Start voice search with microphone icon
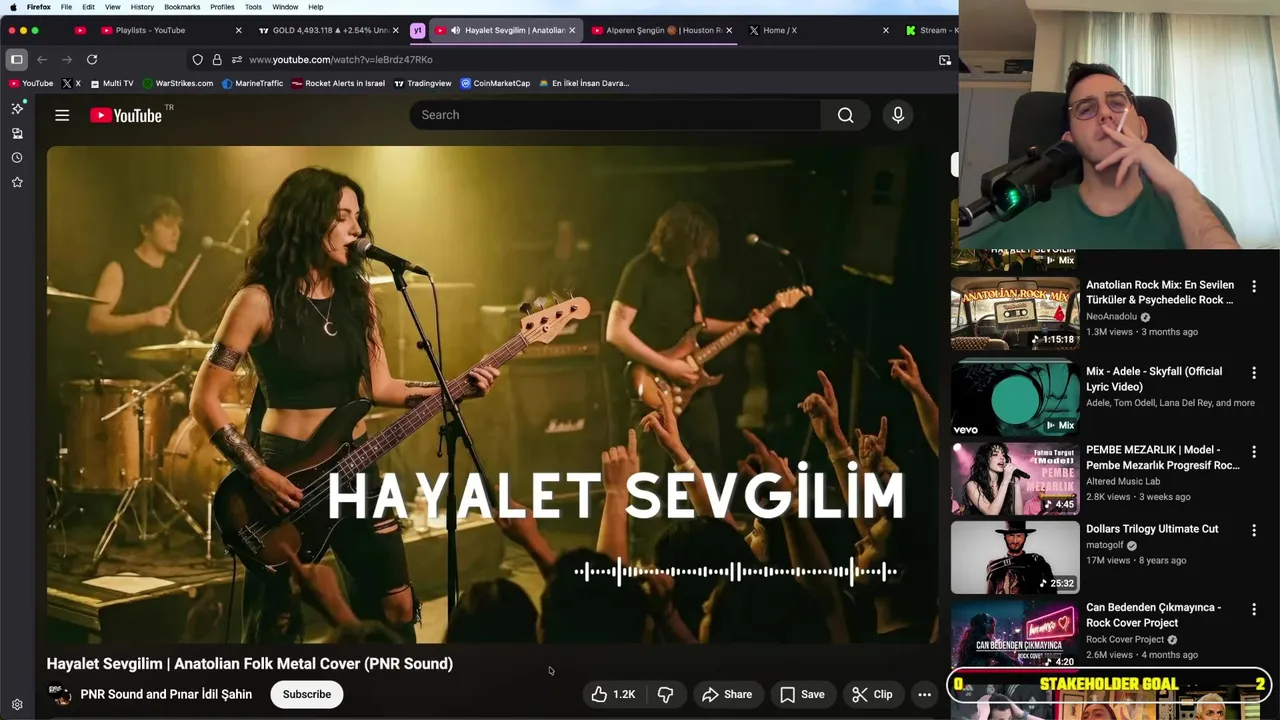Screen dimensions: 1280x720 898,115
